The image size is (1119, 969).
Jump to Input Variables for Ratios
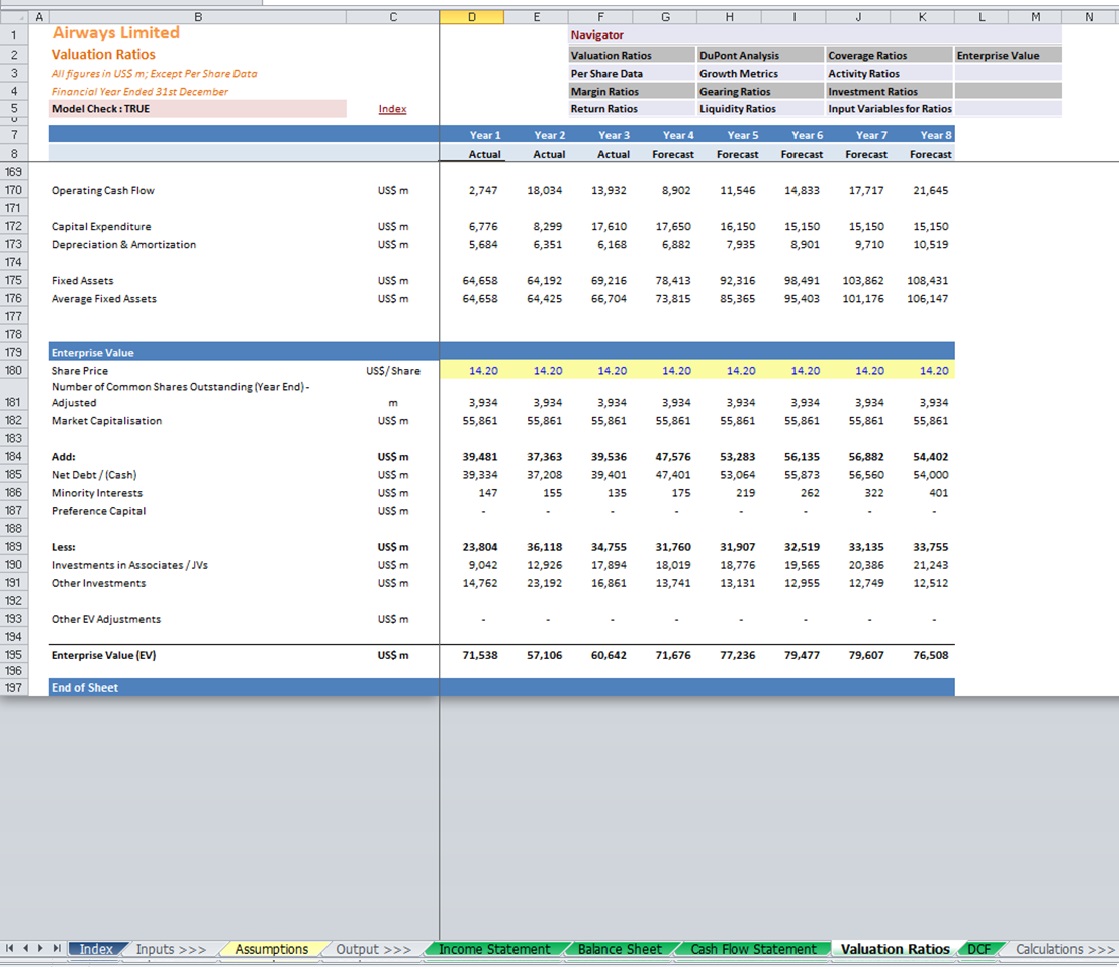pyautogui.click(x=889, y=108)
